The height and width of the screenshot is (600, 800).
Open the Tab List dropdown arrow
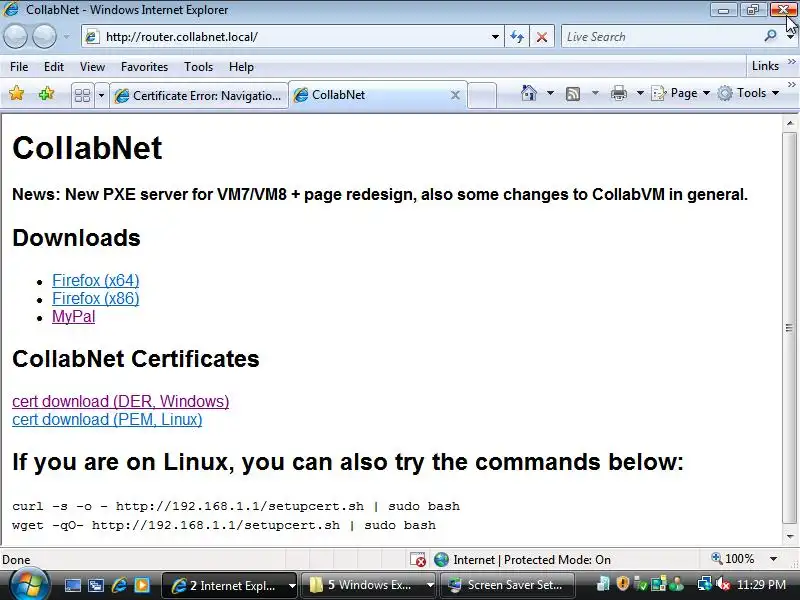click(x=101, y=95)
